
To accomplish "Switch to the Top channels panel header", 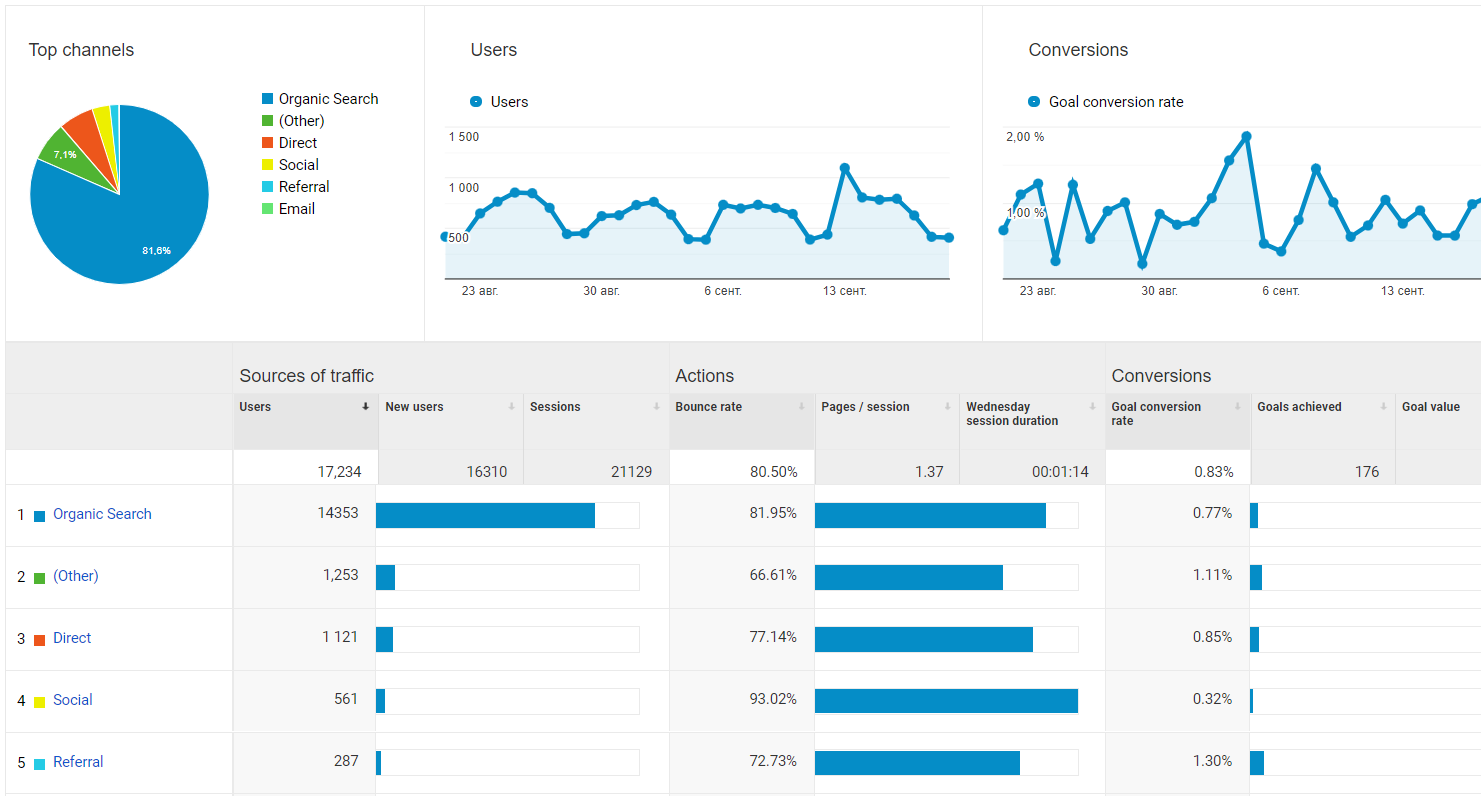I will click(x=81, y=49).
